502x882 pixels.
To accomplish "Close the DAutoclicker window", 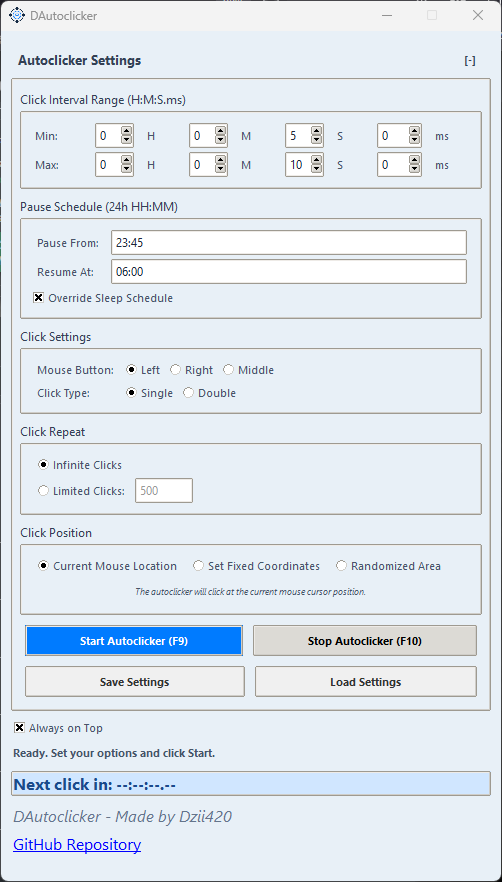I will pos(478,15).
